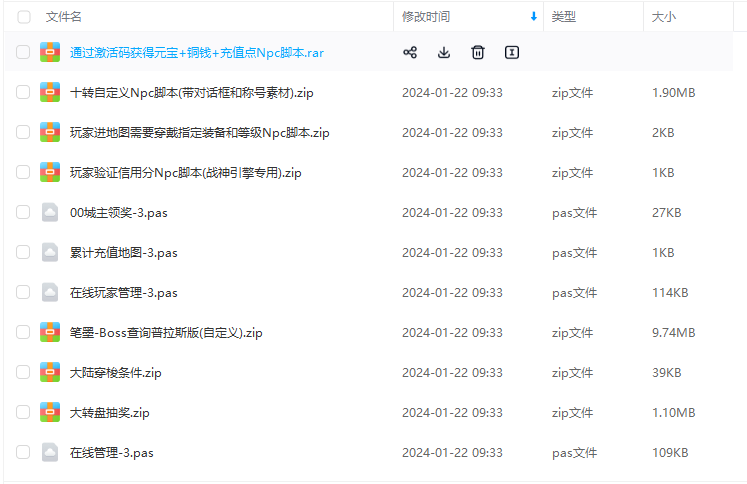Select checkbox for 笔墨-Boss查询普拉斯版(自定义).zip
Viewport: 747px width, 484px height.
click(x=23, y=332)
